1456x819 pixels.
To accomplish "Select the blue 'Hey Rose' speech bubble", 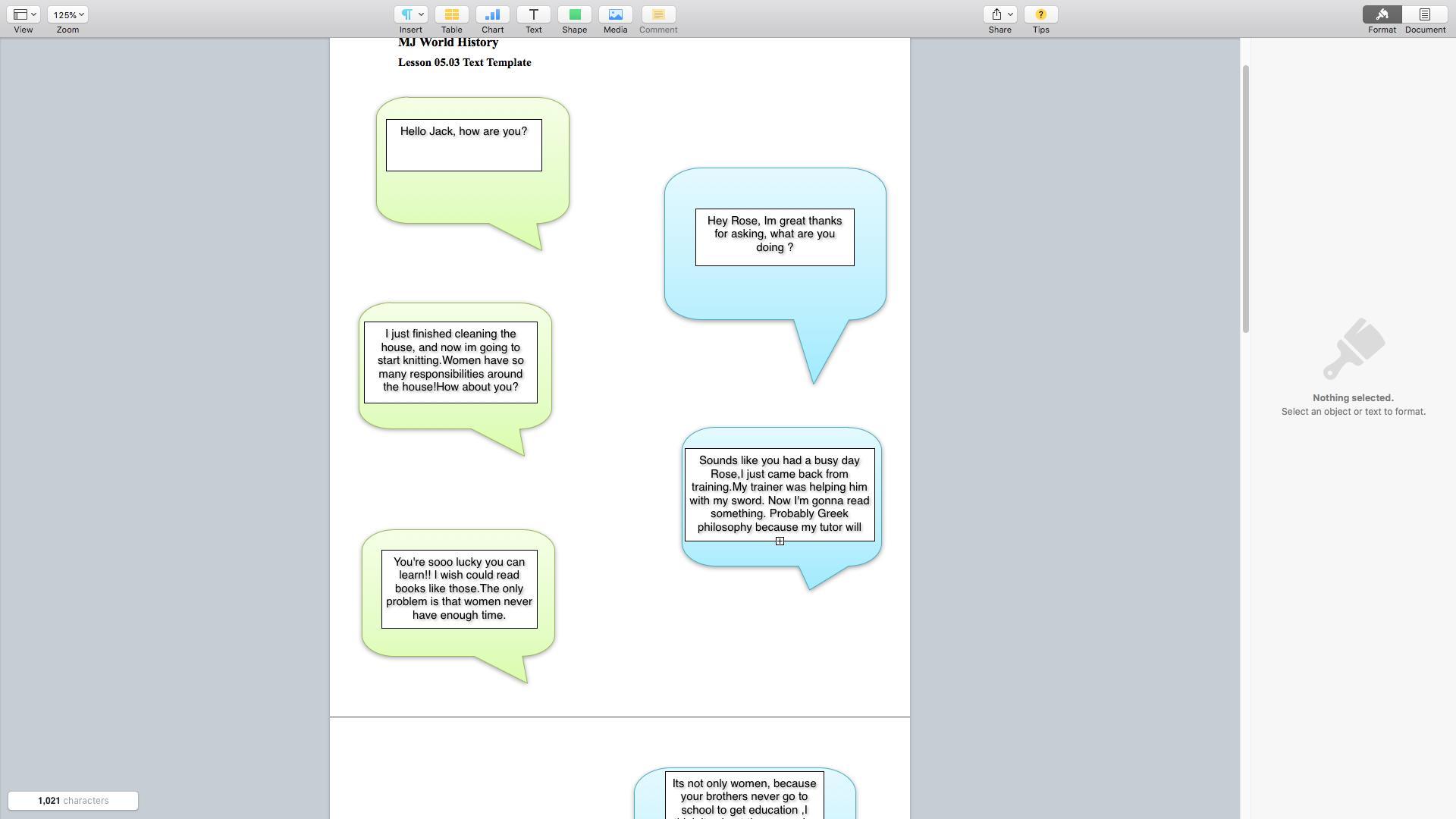I will click(775, 292).
